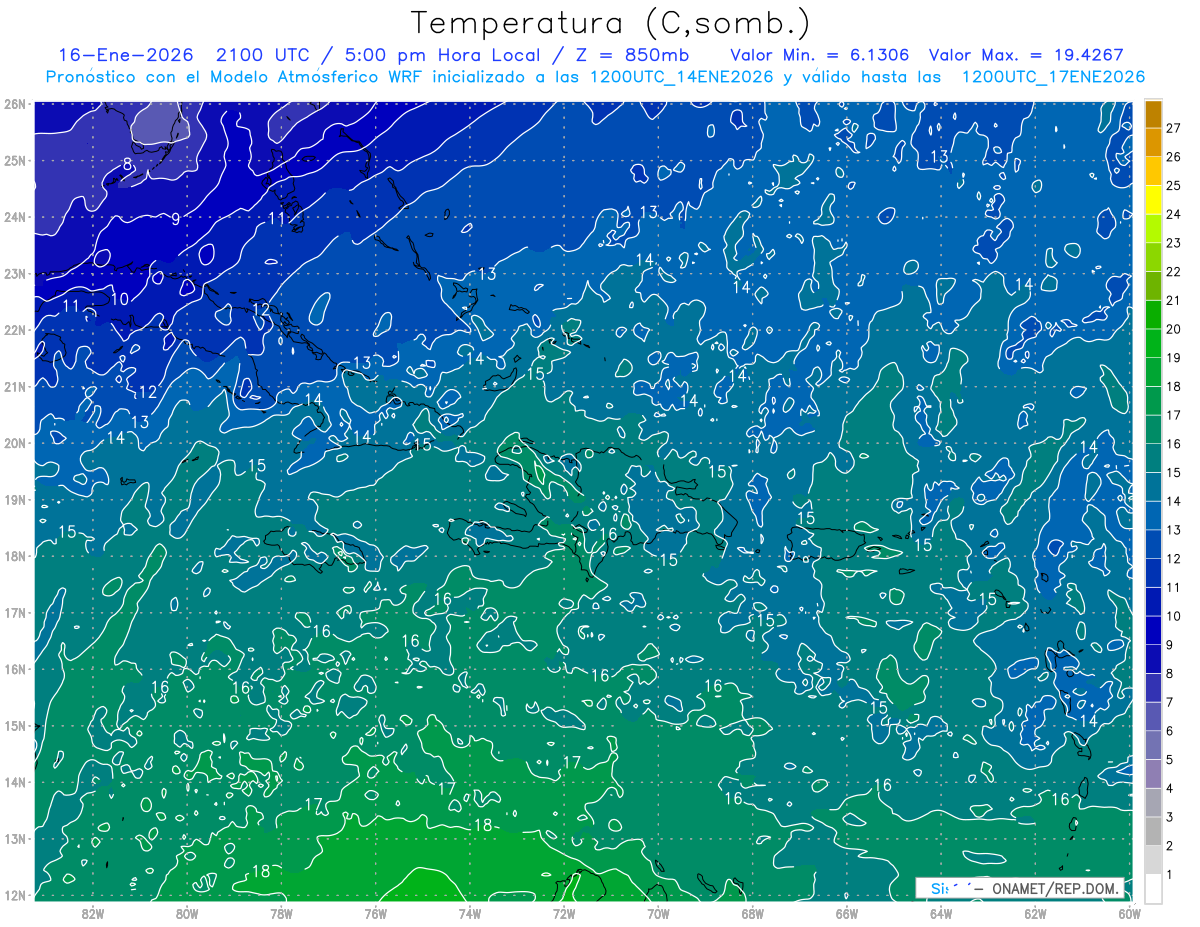
Task: Click green legend swatch between 19 and 20
Action: pyautogui.click(x=1153, y=344)
